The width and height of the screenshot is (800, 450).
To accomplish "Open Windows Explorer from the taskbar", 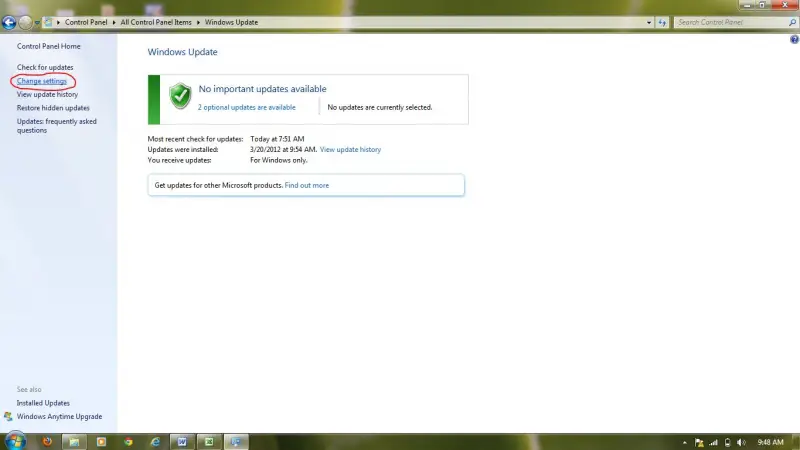I will tap(74, 442).
